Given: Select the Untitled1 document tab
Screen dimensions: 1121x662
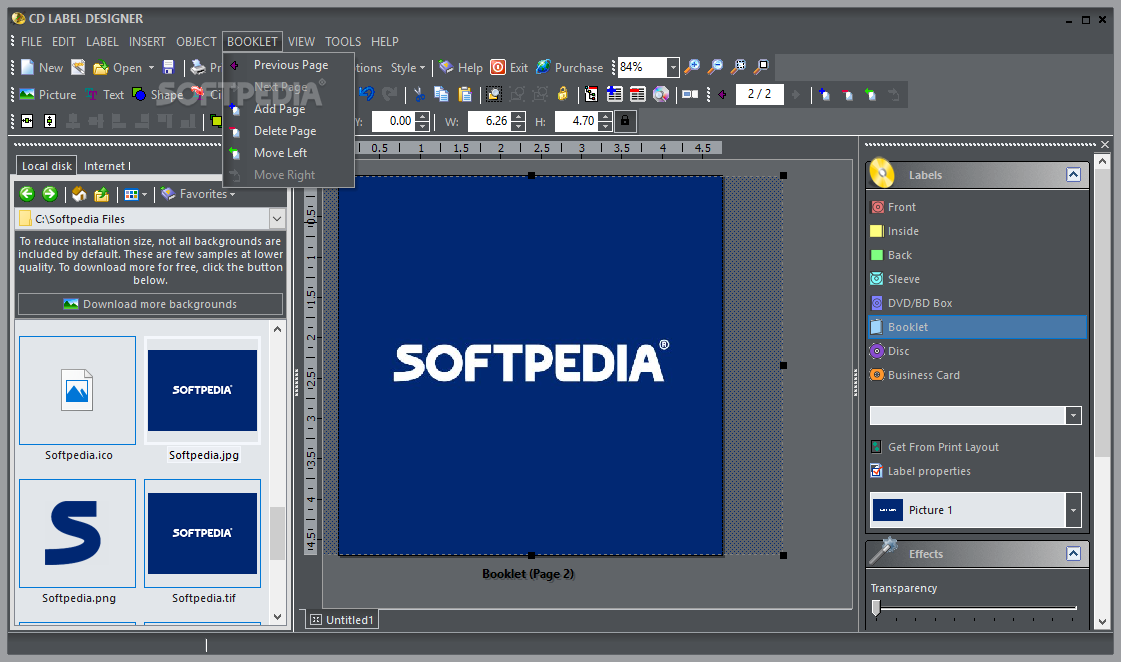Looking at the screenshot, I should 342,620.
